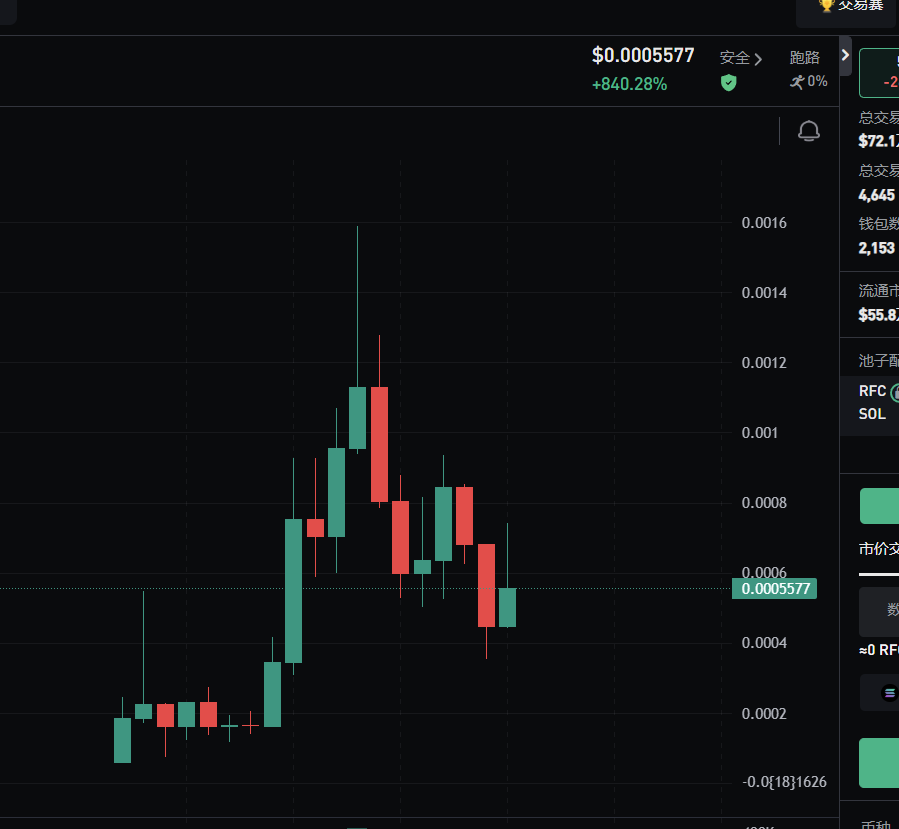Click the latest green candlestick at current price
This screenshot has width=899, height=829.
point(507,607)
